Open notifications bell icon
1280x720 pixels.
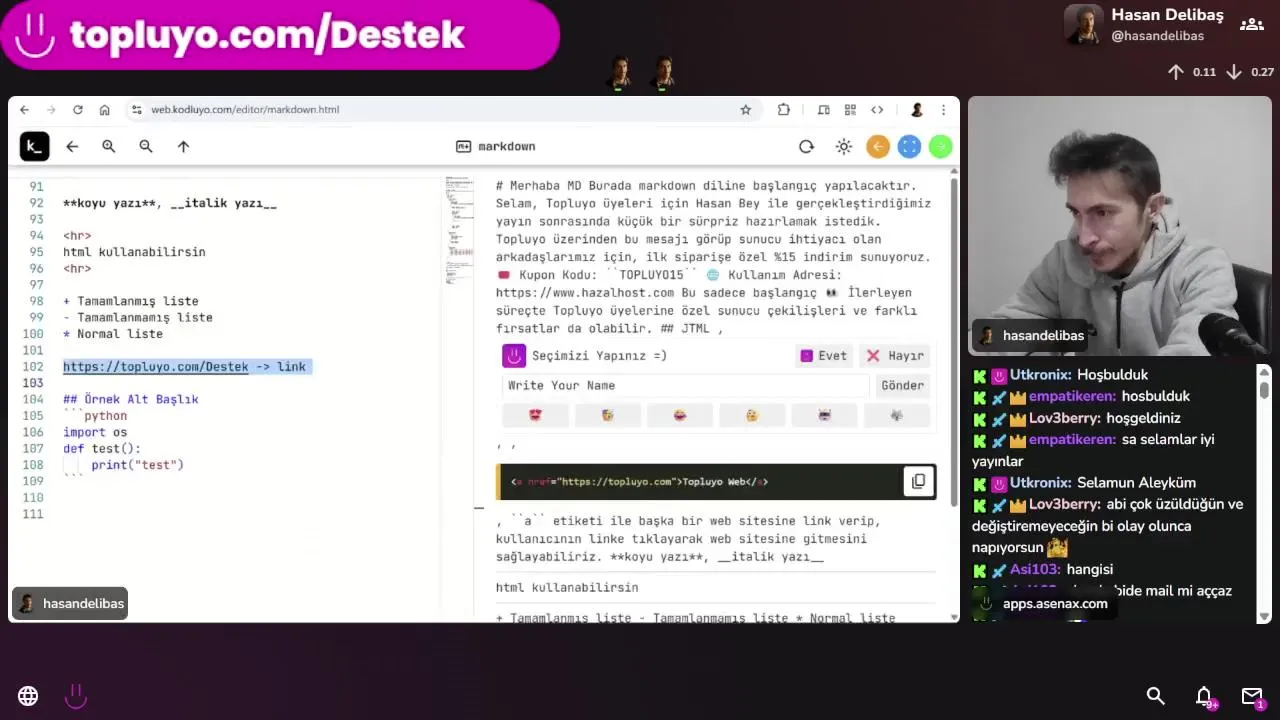(x=1205, y=697)
